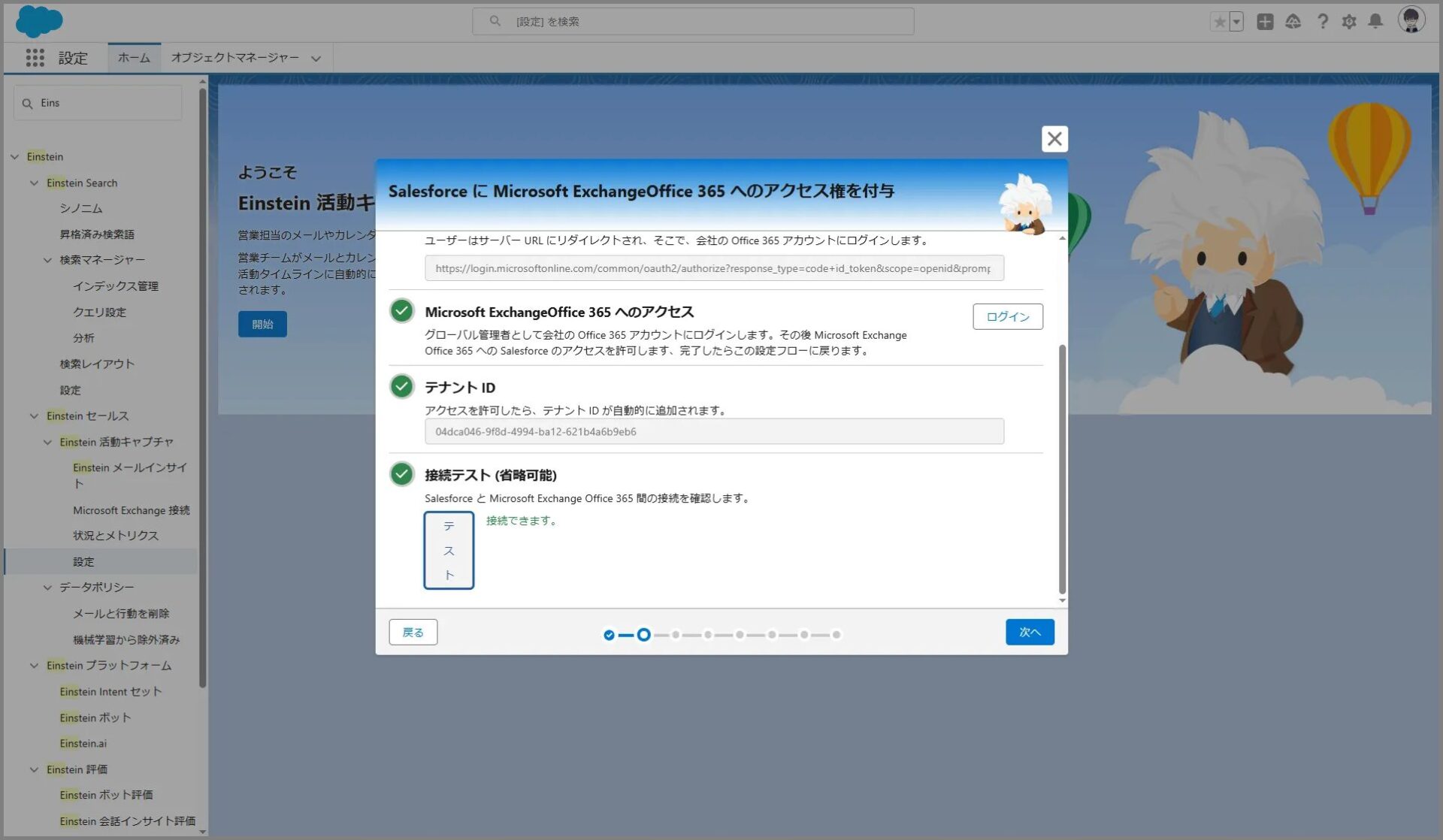
Task: Click the dialog scroll-down arrow
Action: click(x=1062, y=600)
